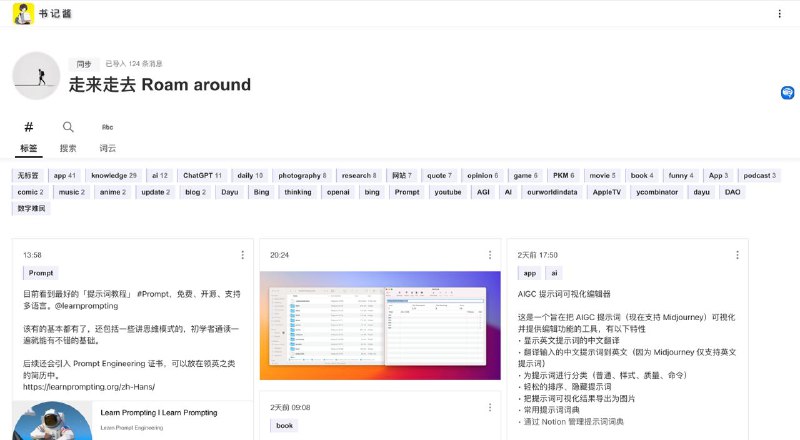Choose the PKM 6 tag
This screenshot has width=800, height=440.
click(x=563, y=176)
